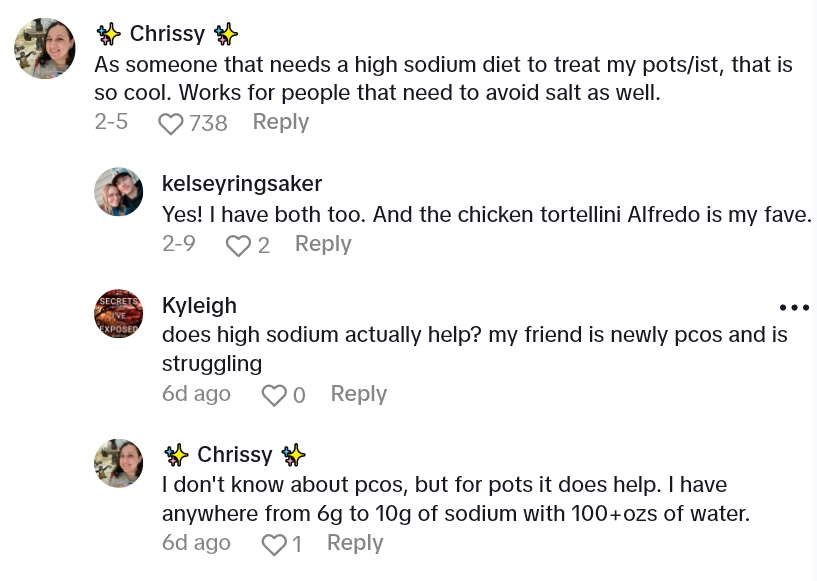Open Chrissy's profile picture on top comment
This screenshot has height=581, width=817.
coord(45,48)
